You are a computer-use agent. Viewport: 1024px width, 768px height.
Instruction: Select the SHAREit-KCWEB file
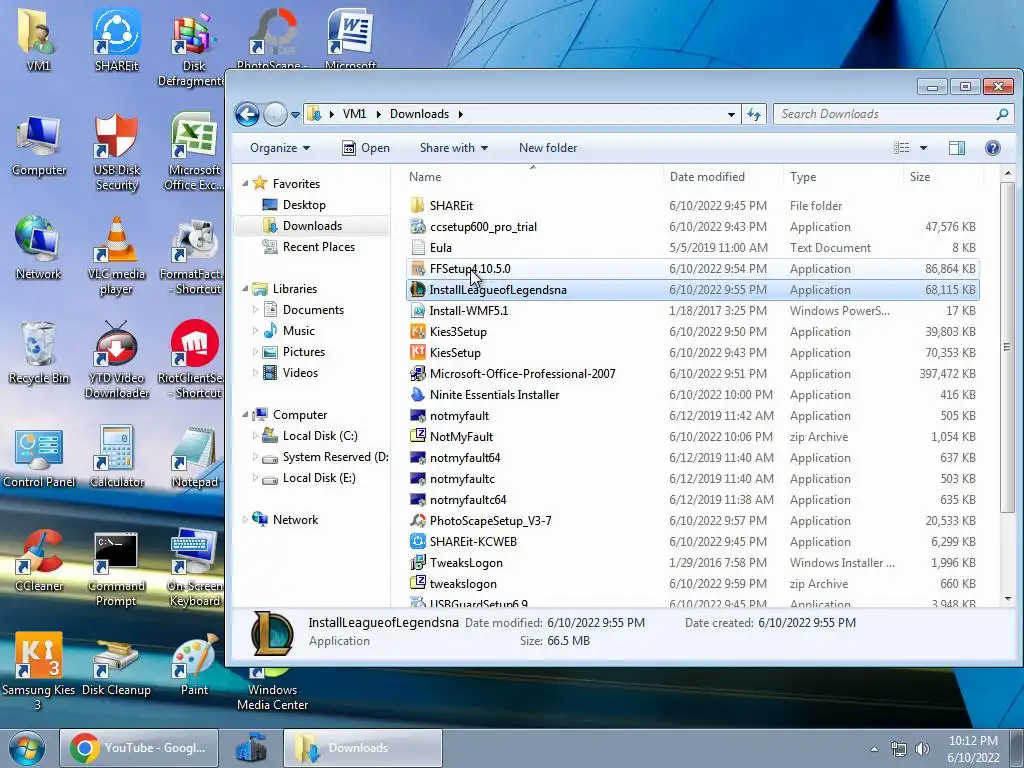click(692, 541)
